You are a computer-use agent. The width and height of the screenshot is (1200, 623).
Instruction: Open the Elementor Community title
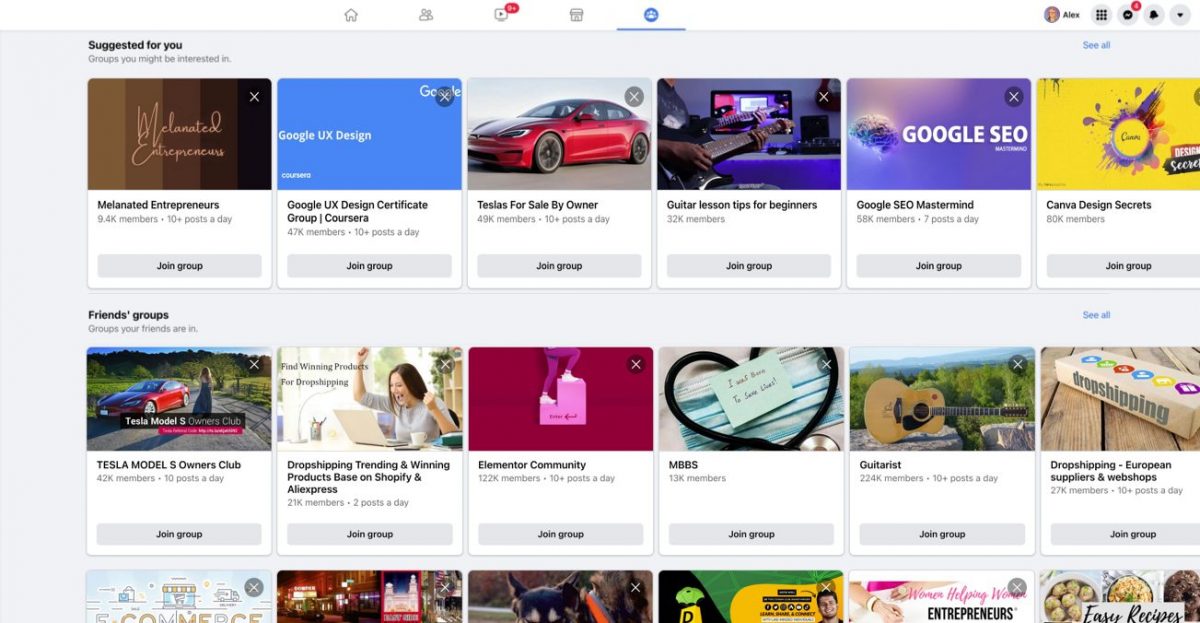pyautogui.click(x=532, y=465)
